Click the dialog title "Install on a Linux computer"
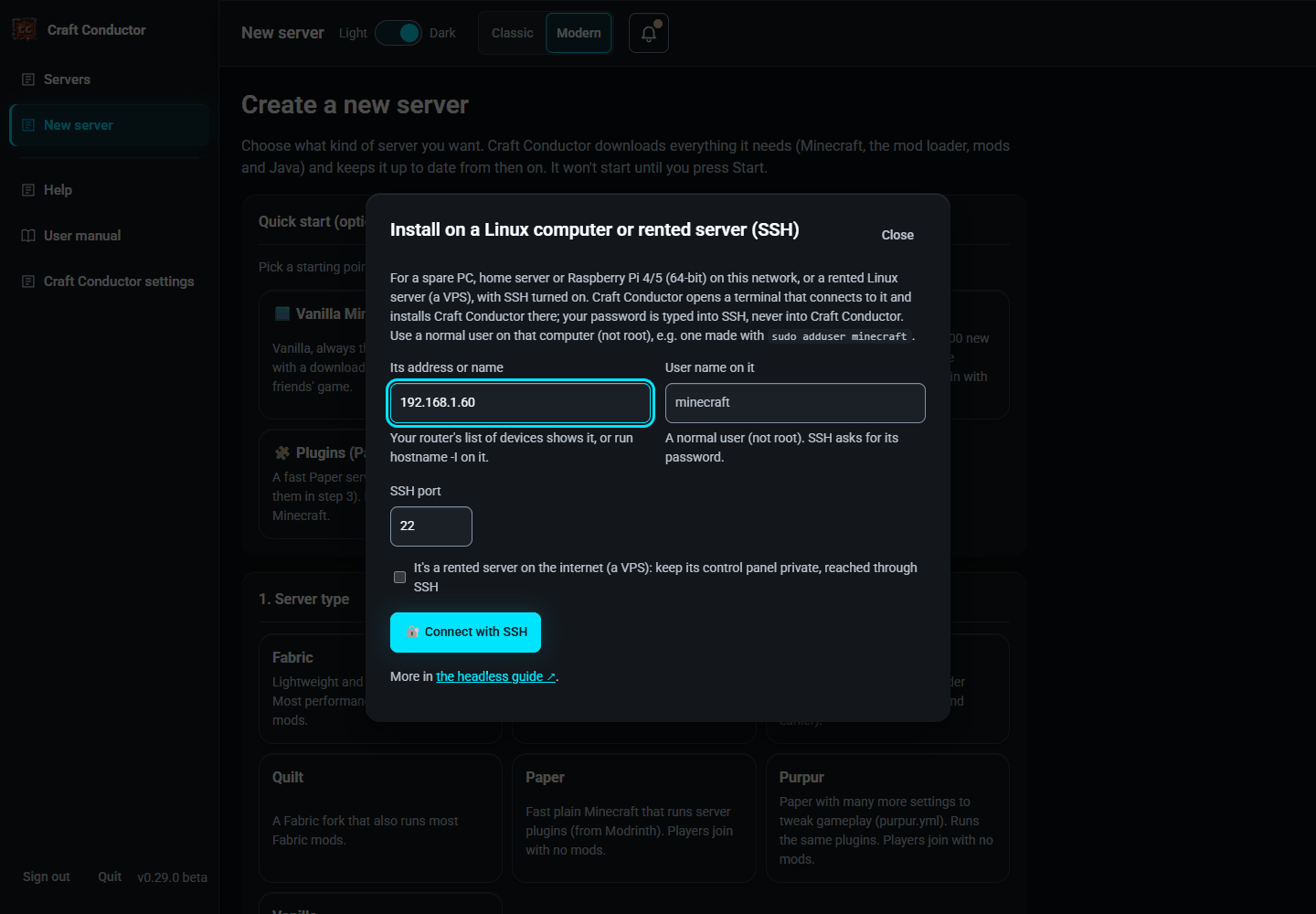This screenshot has width=1316, height=914. 595,230
